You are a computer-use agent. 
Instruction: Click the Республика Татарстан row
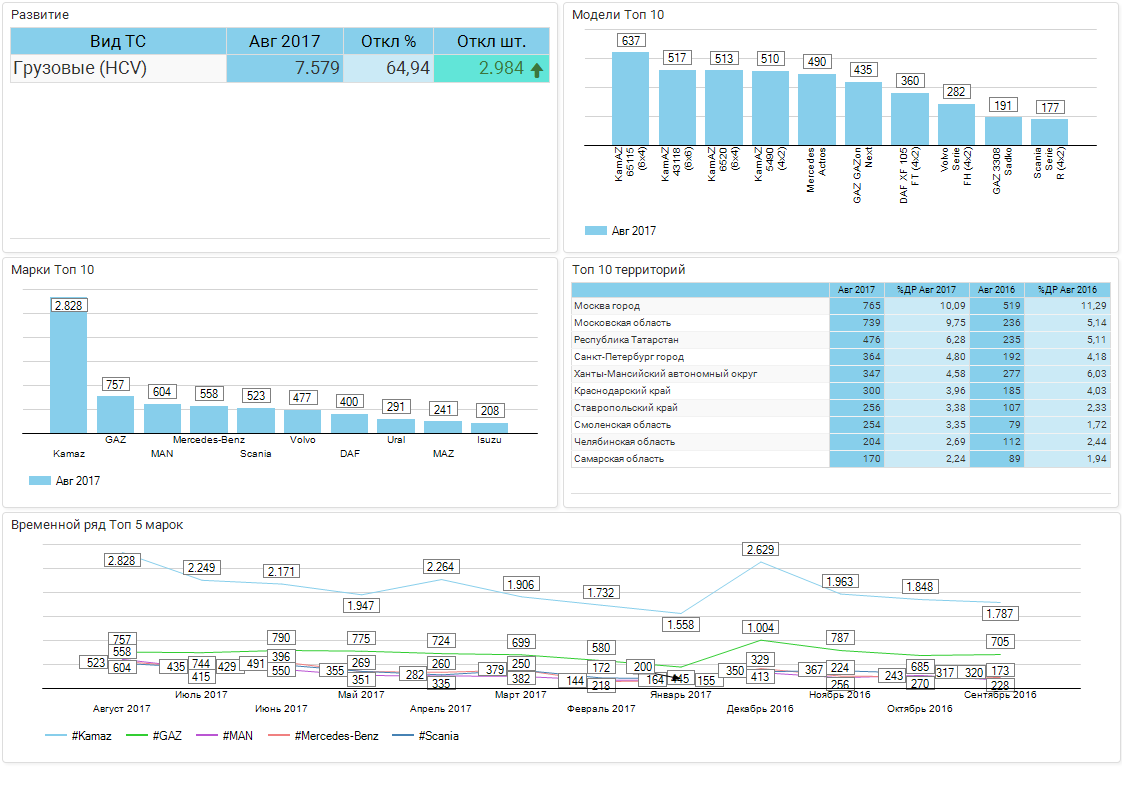pyautogui.click(x=841, y=340)
